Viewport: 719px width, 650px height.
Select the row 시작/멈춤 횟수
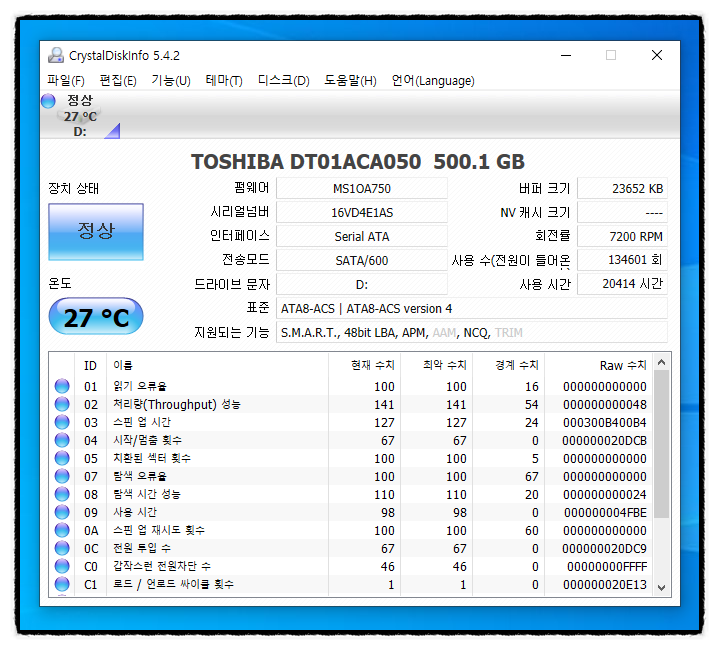(x=351, y=440)
